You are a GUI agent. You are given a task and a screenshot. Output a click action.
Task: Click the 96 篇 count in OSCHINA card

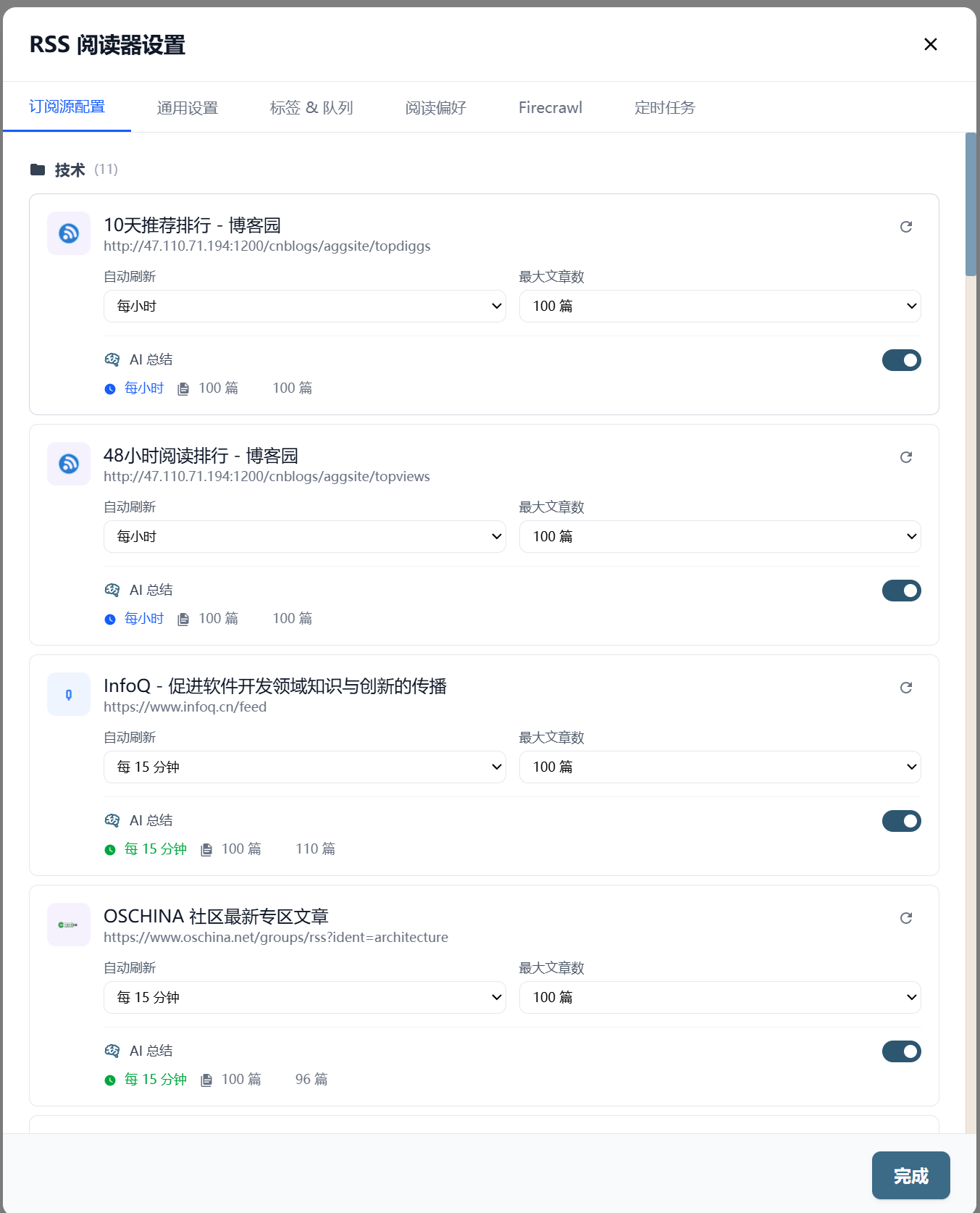pos(311,1080)
